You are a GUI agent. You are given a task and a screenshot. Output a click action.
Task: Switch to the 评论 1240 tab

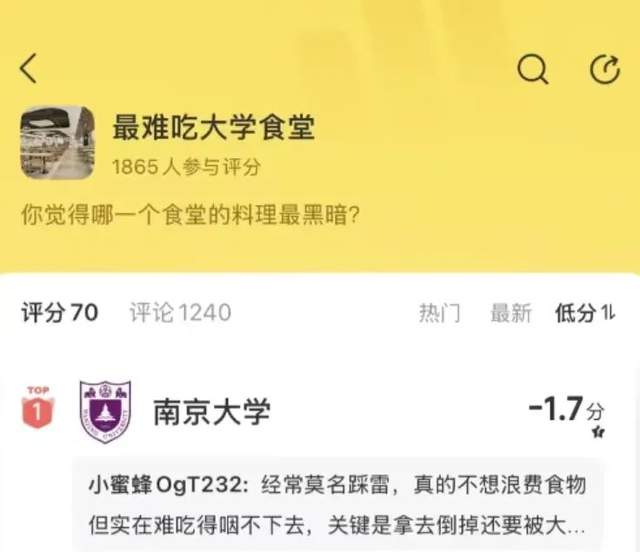180,313
